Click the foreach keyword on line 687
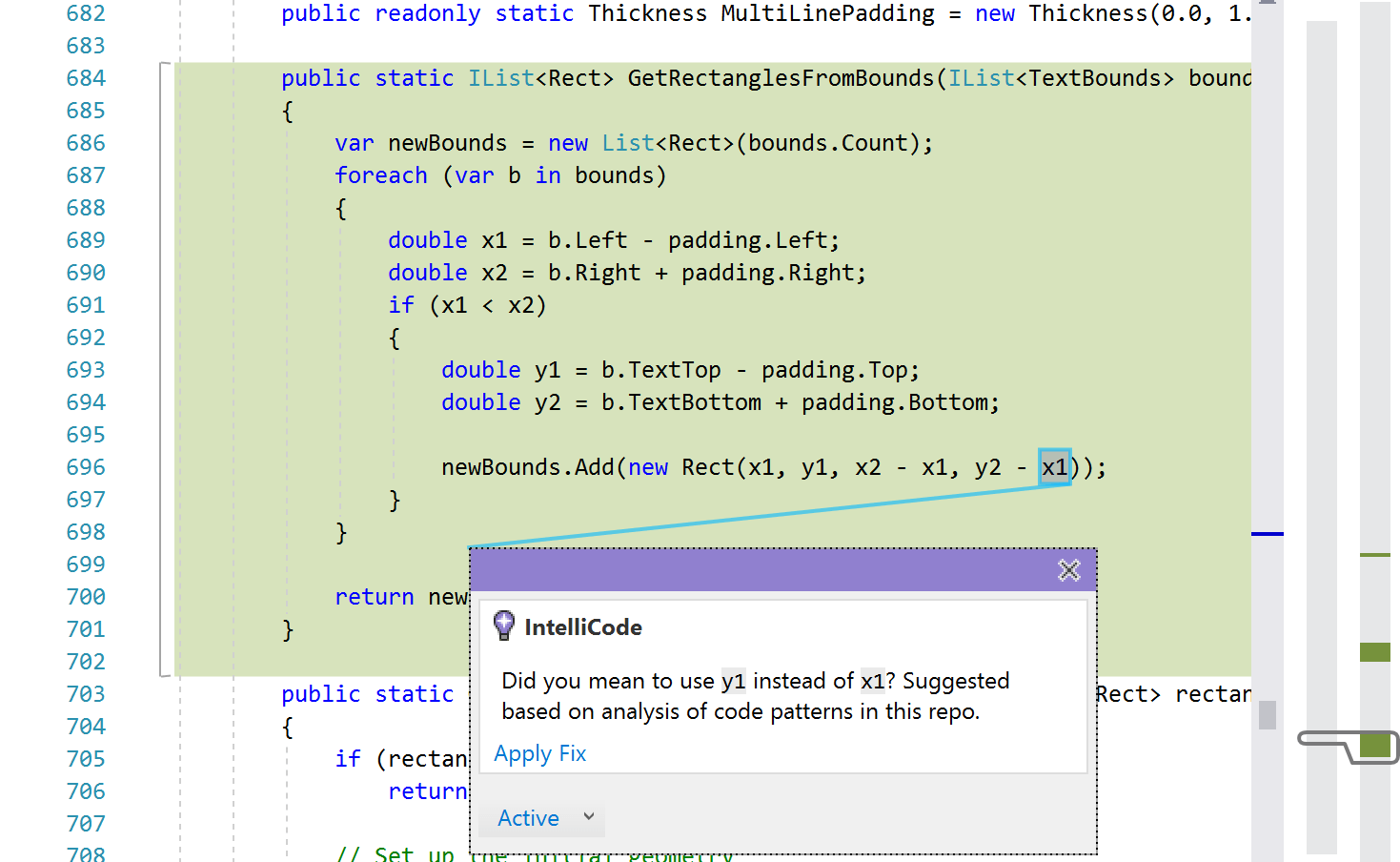1400x862 pixels. [x=381, y=175]
